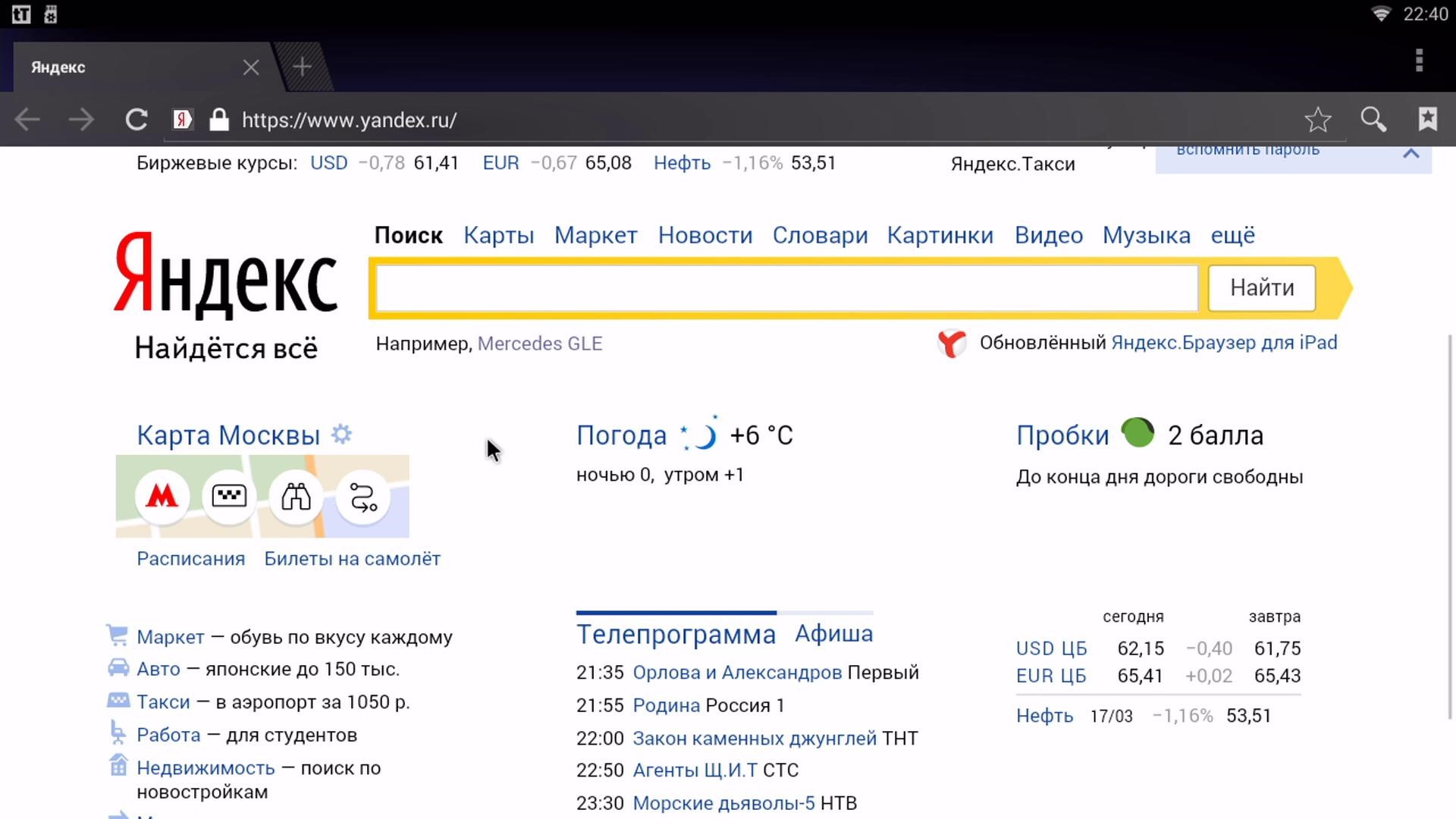Click the Mercedes GLE example query

[x=540, y=344]
